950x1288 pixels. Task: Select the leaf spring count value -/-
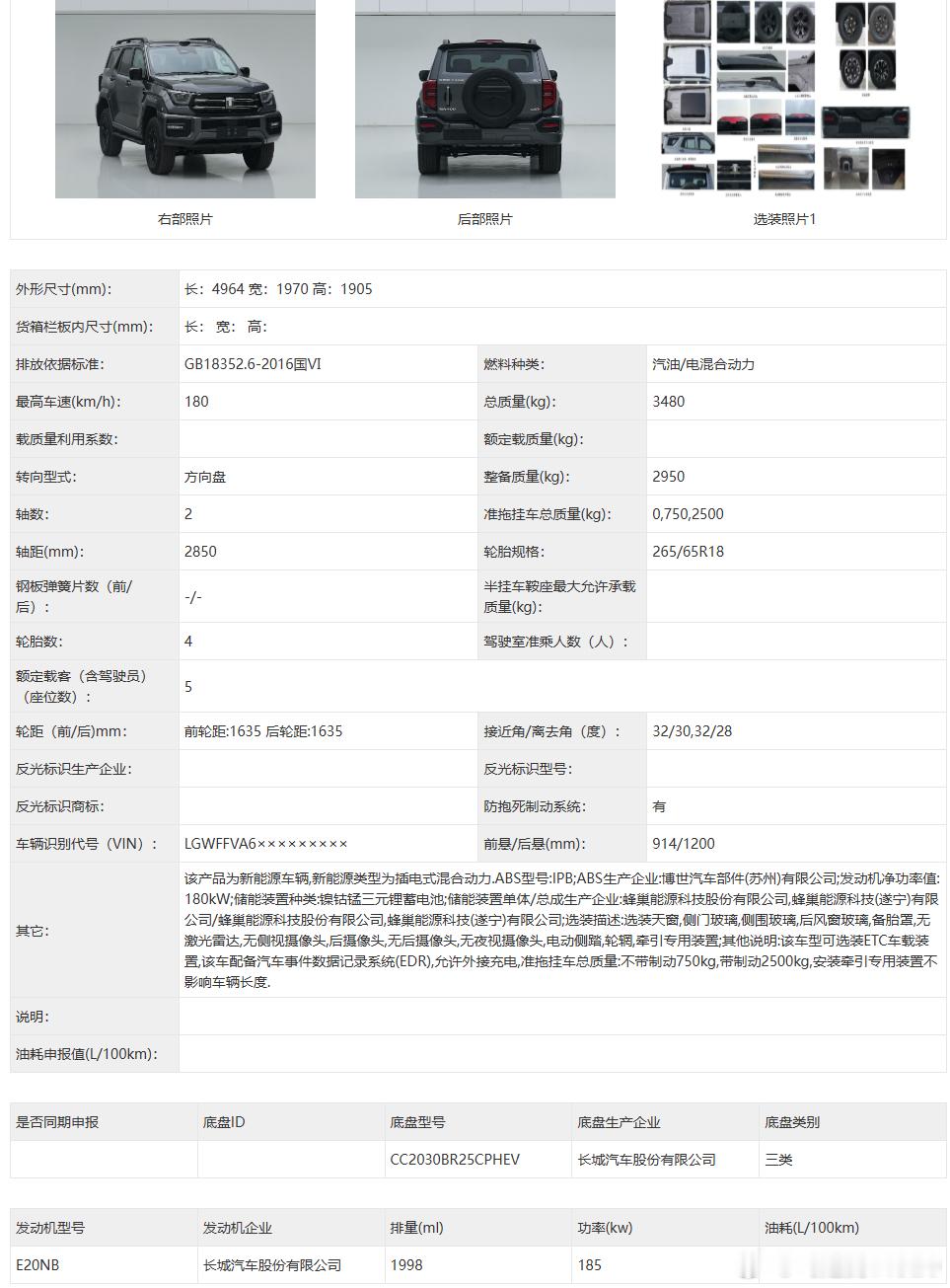pyautogui.click(x=193, y=597)
